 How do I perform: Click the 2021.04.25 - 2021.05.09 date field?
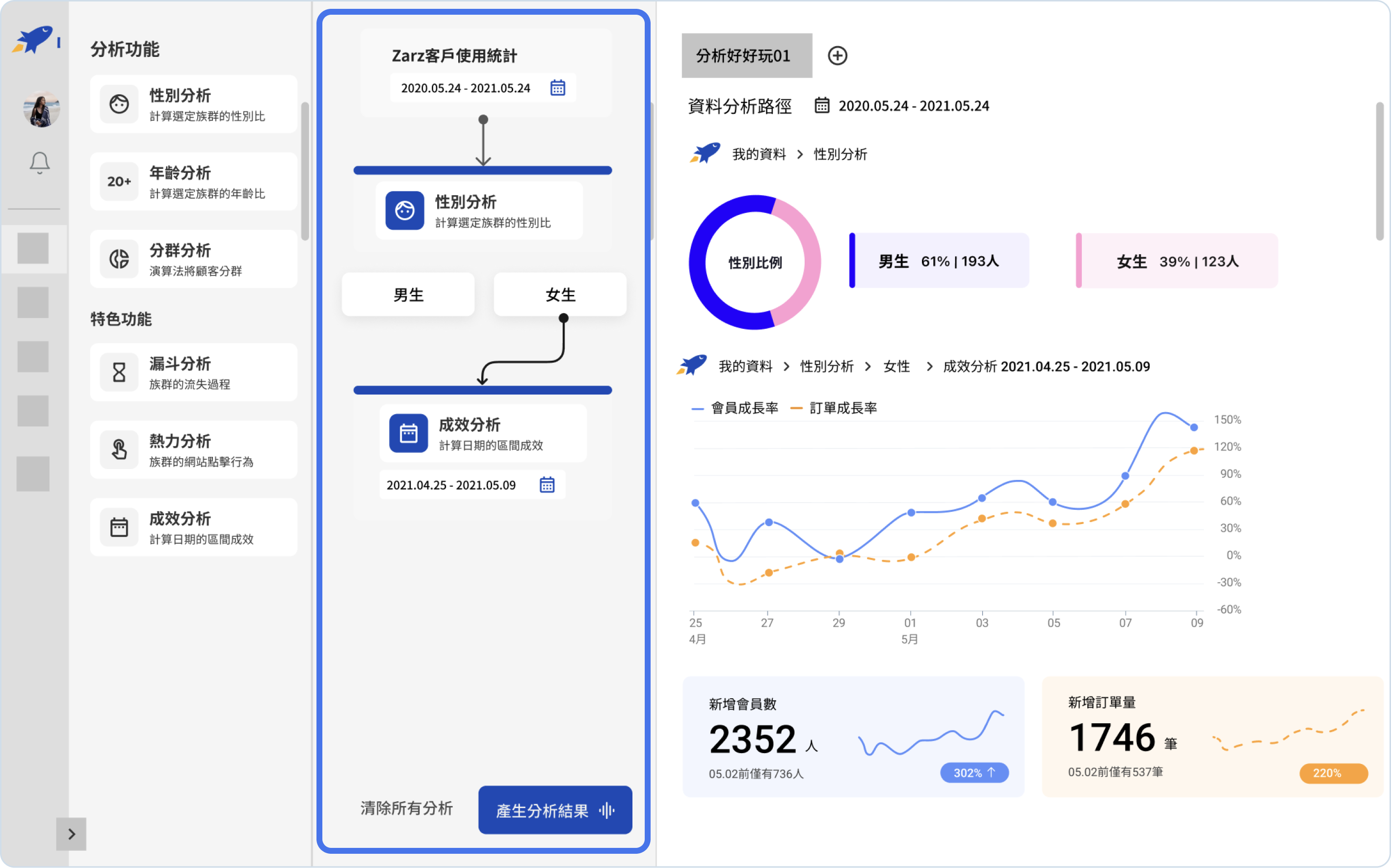click(x=472, y=485)
